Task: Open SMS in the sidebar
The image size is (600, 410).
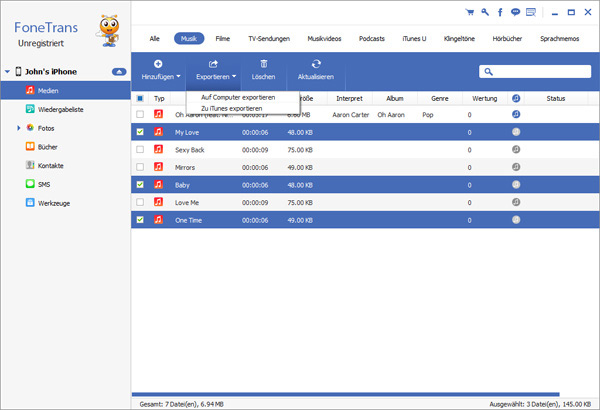Action: [x=38, y=184]
